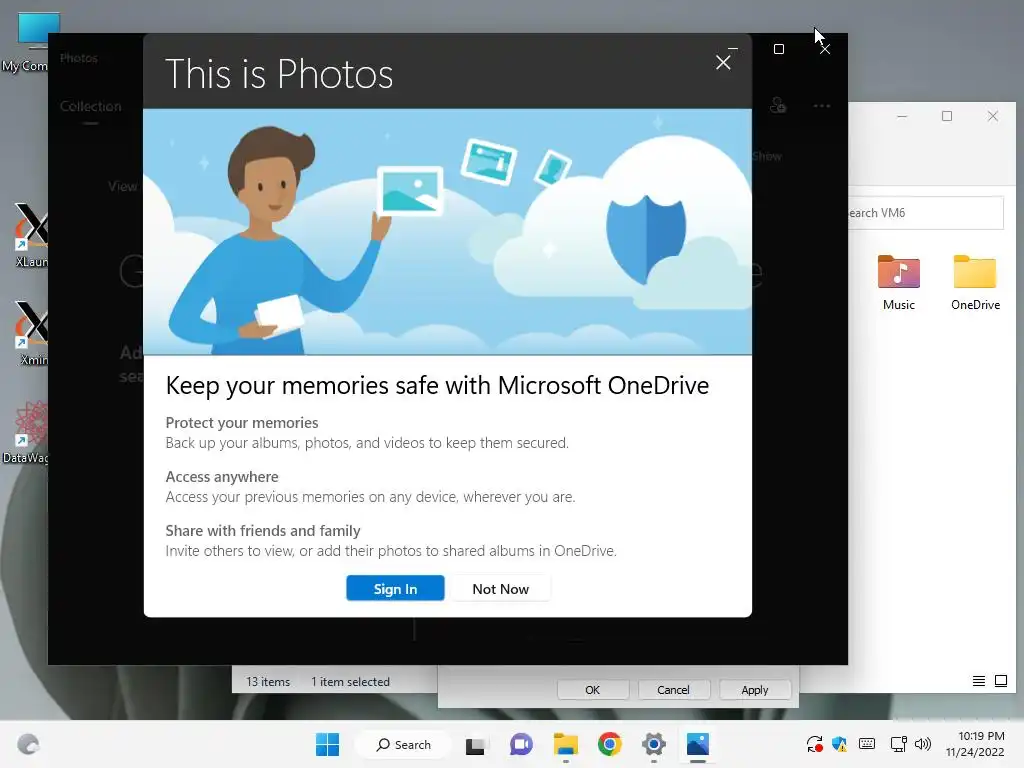The image size is (1024, 768).
Task: Open Photos more options ellipsis menu
Action: click(x=822, y=106)
